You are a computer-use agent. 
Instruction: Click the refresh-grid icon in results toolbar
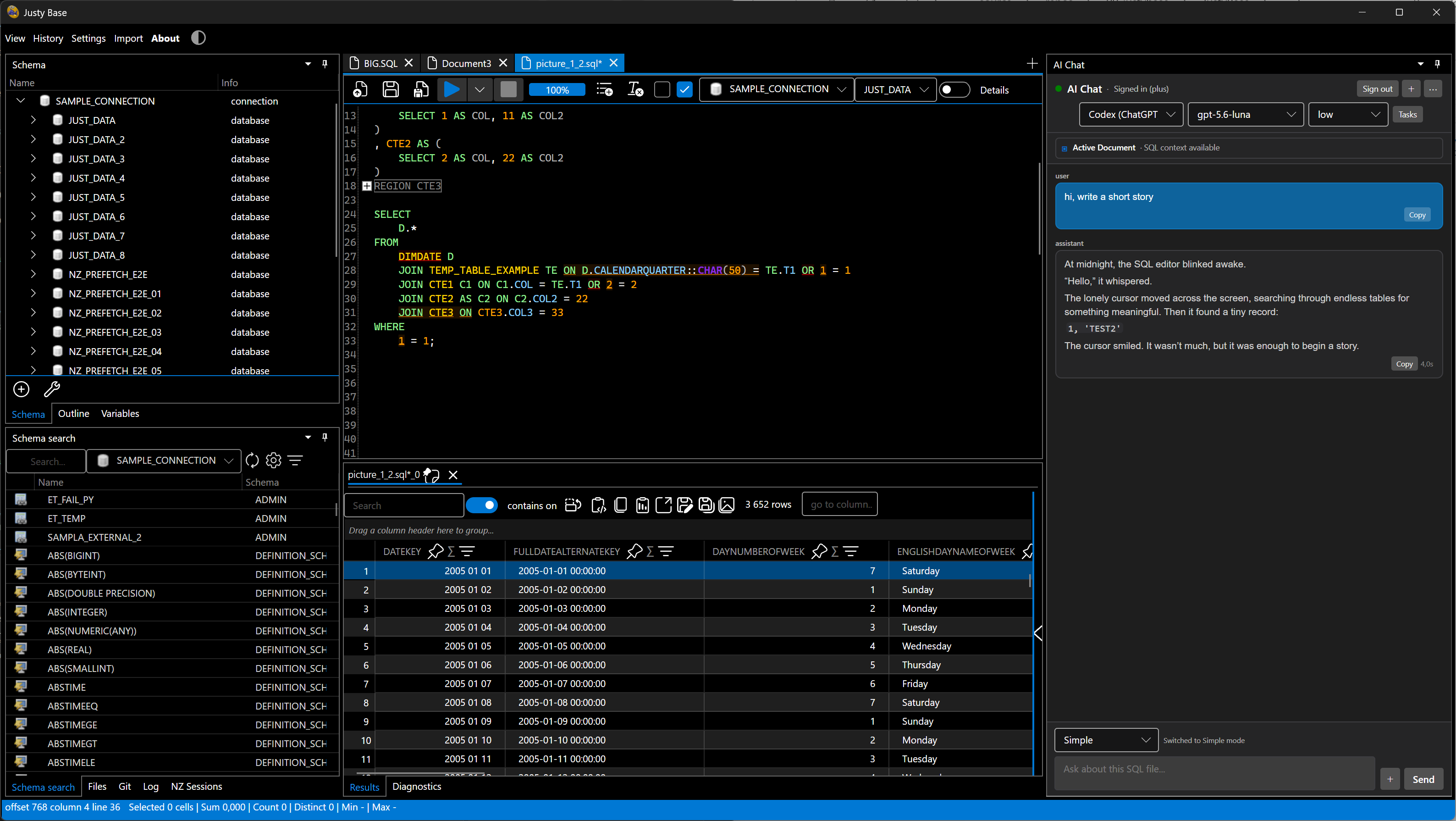[x=573, y=505]
